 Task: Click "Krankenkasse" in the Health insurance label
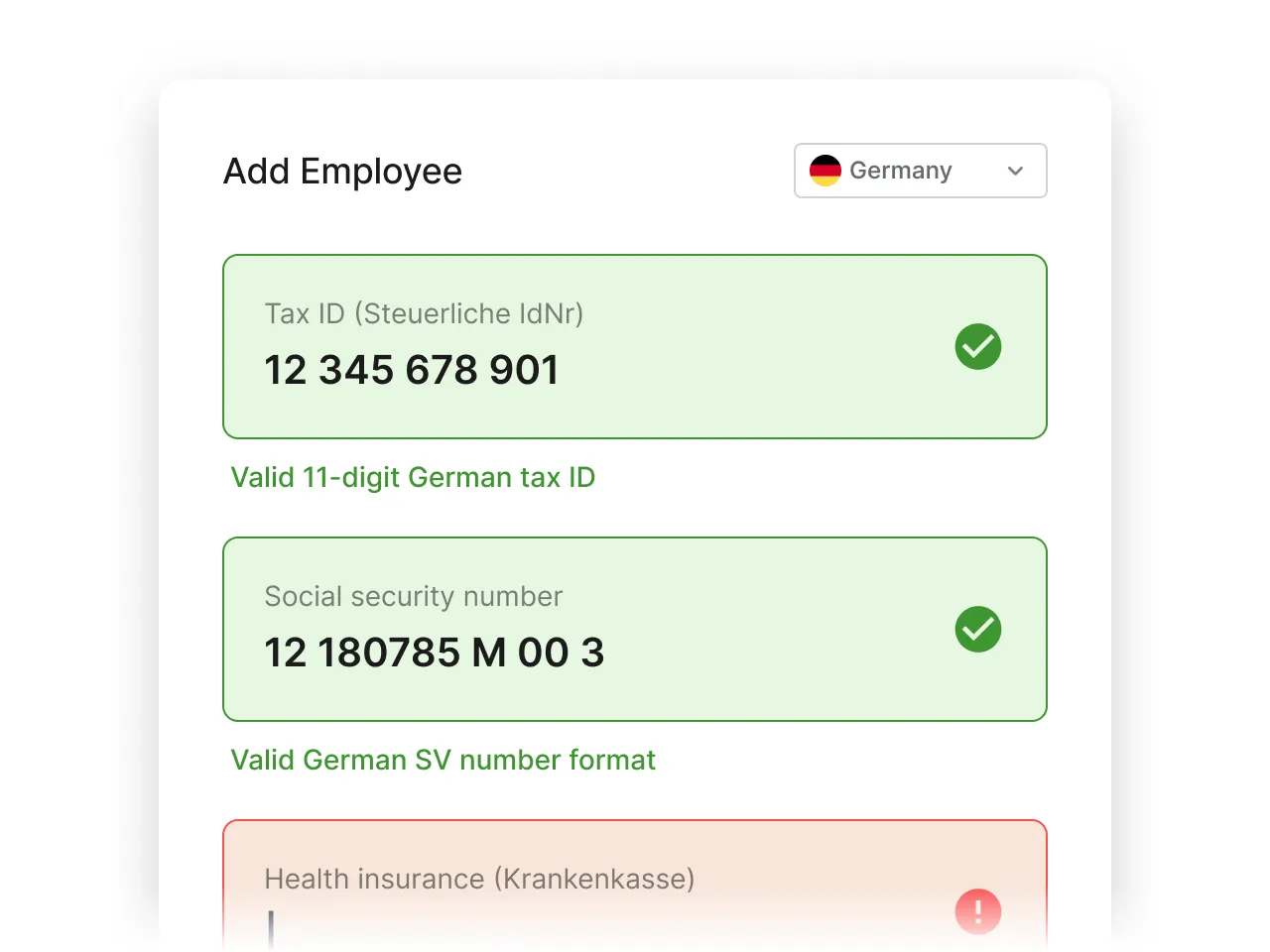point(598,879)
